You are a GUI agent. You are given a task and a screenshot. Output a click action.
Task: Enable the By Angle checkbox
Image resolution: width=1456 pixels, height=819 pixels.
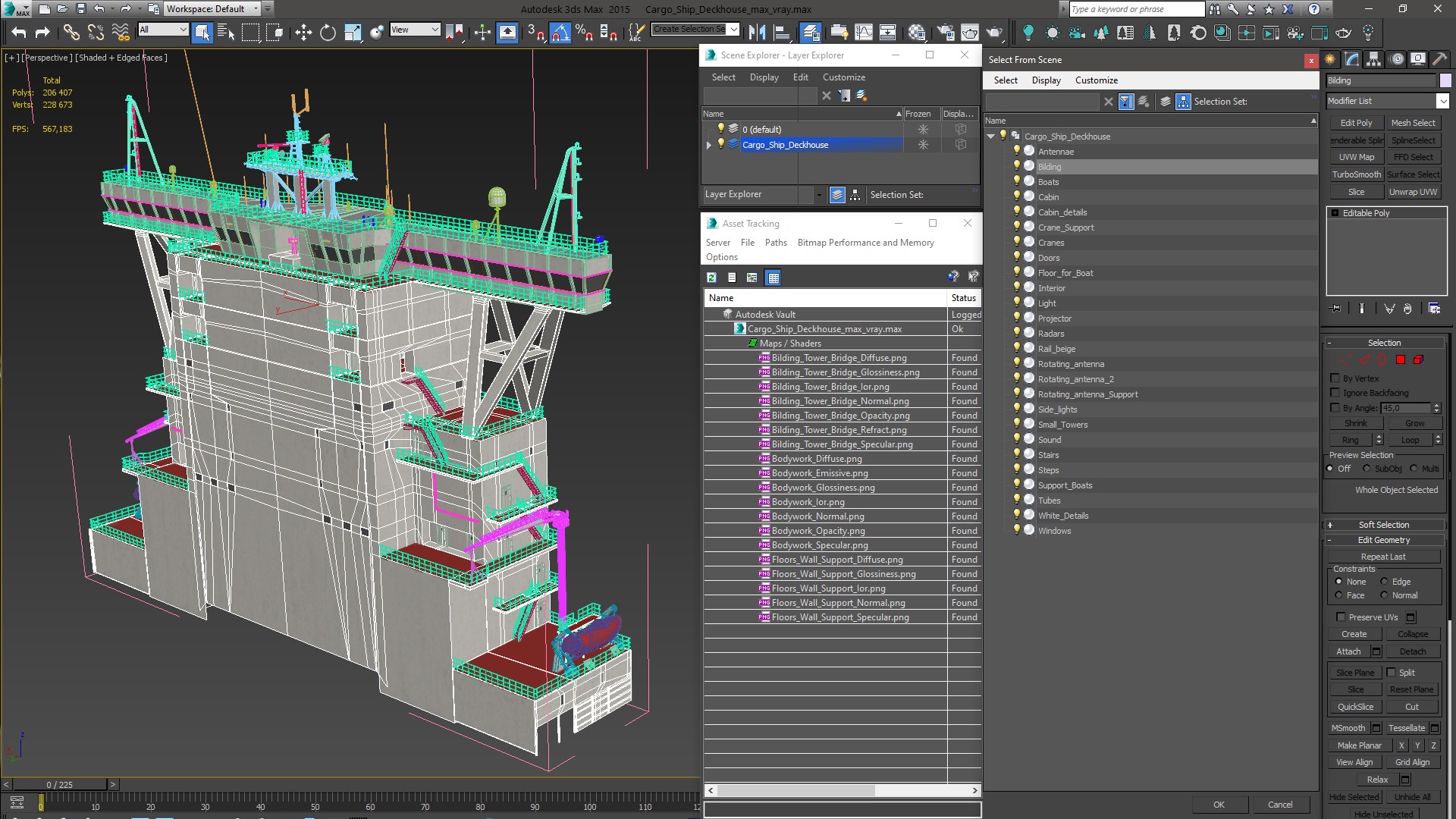coord(1335,407)
